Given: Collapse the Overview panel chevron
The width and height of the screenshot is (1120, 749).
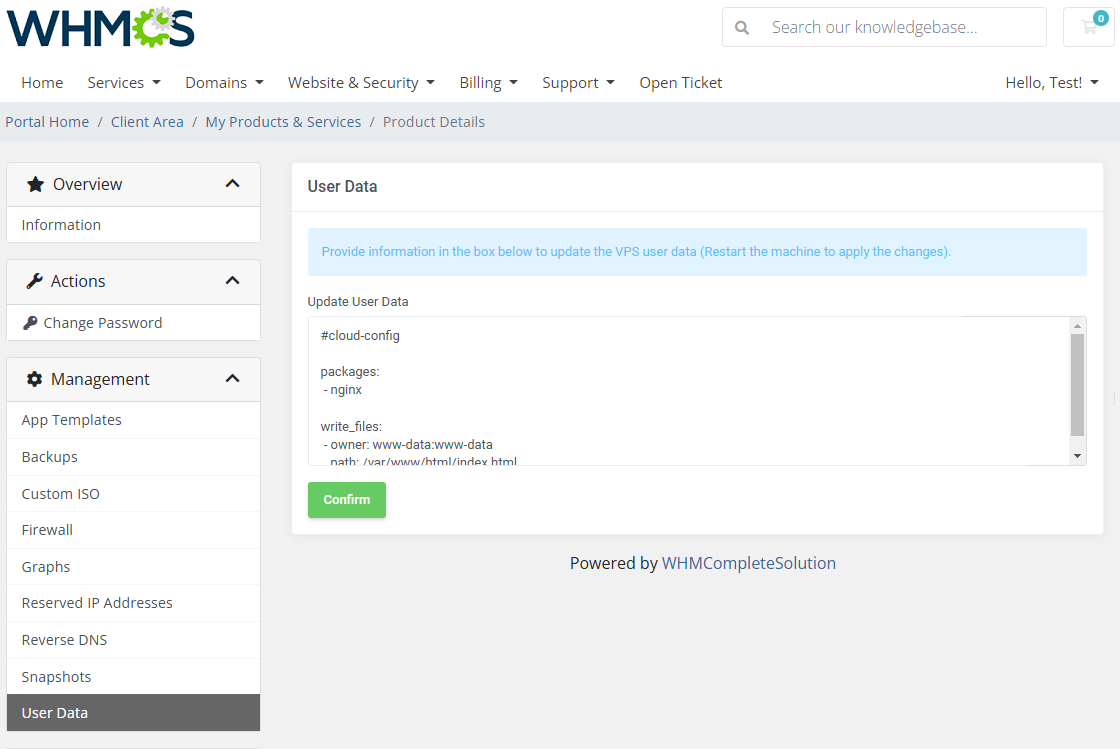Looking at the screenshot, I should point(232,184).
